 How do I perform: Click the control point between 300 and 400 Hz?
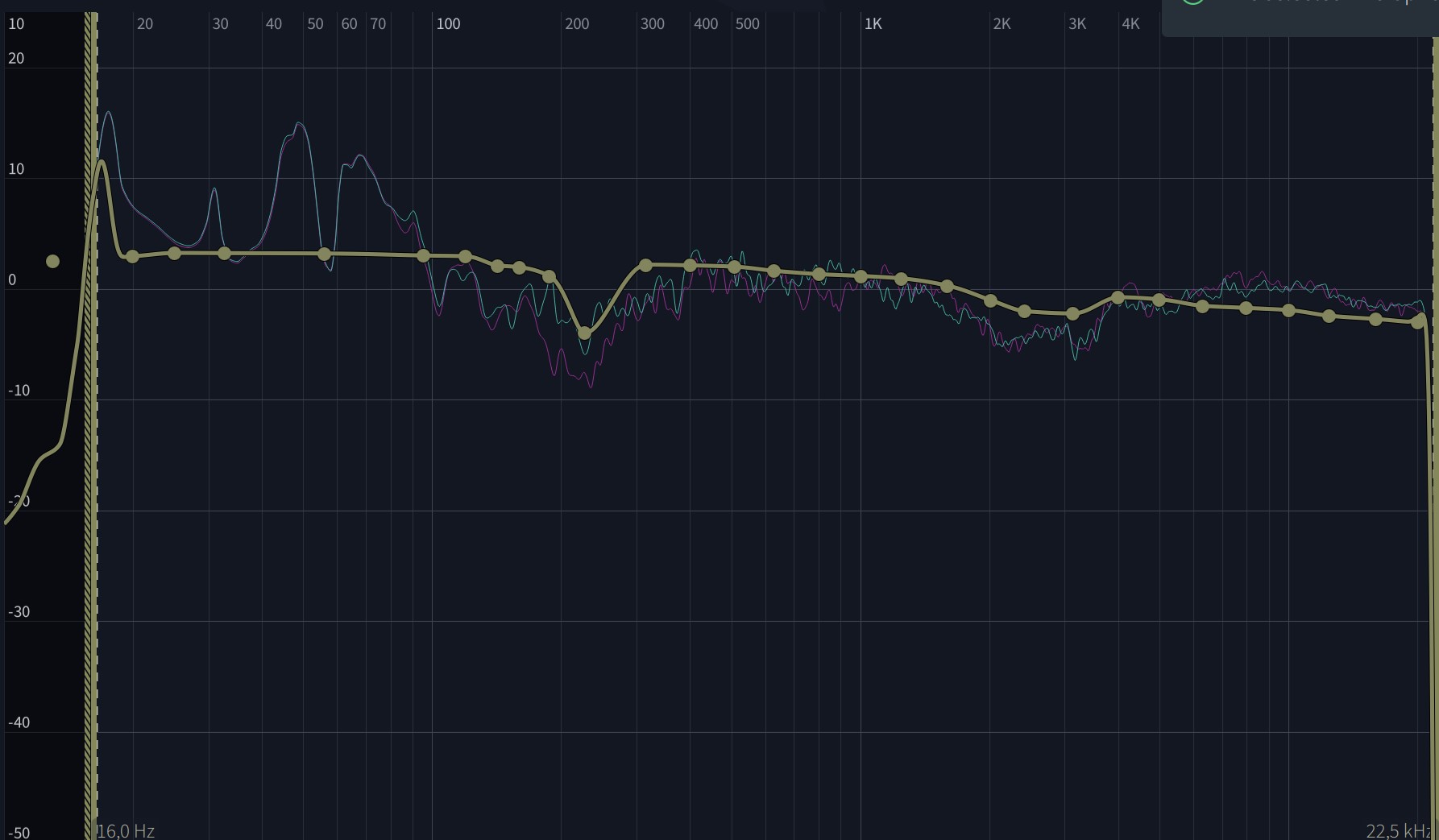click(690, 266)
